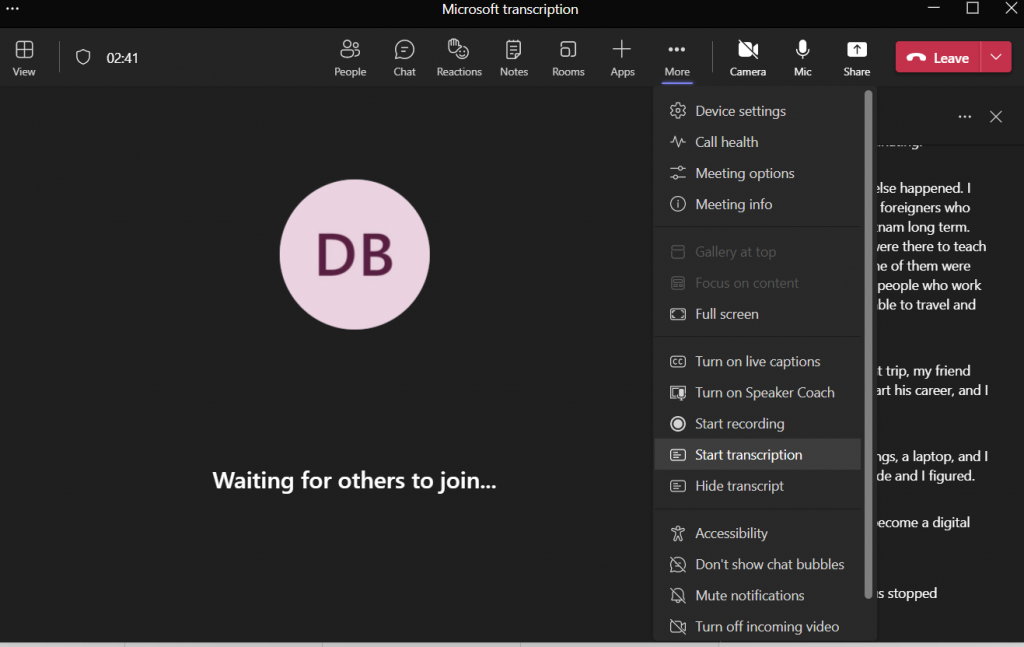
Task: Click the shield security icon
Action: [83, 57]
